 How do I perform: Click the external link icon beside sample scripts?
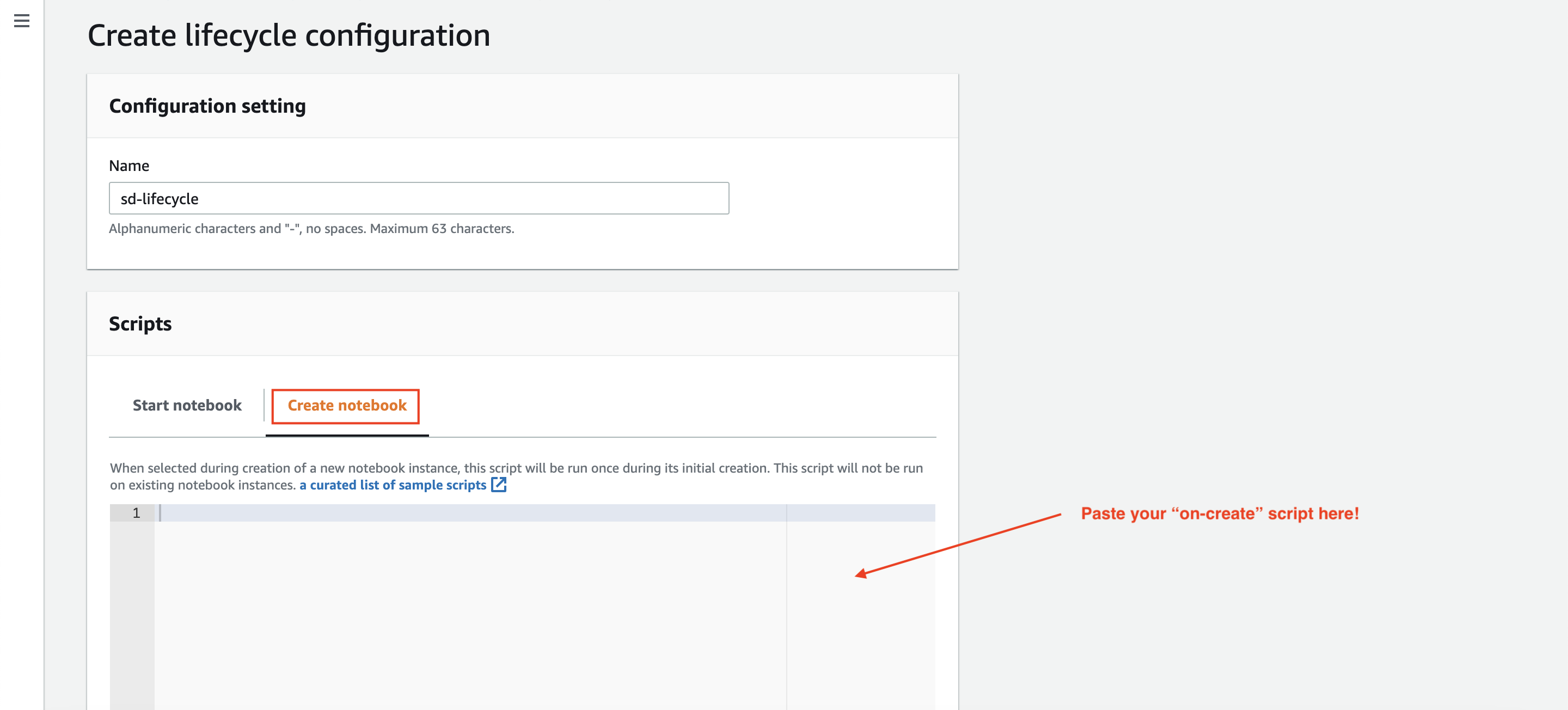click(x=499, y=485)
